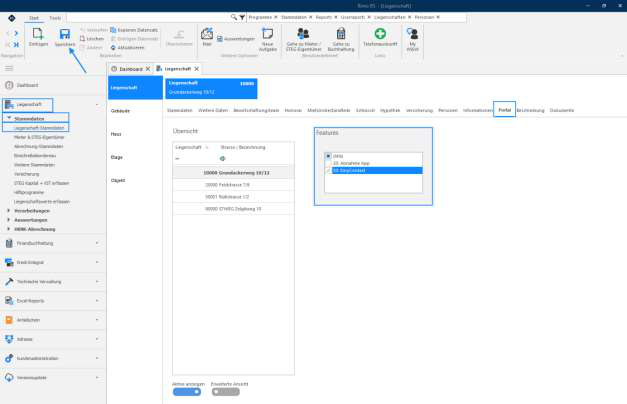Viewport: 627px width, 404px height.
Task: Click the Auswertungen ribbon button
Action: tap(236, 39)
